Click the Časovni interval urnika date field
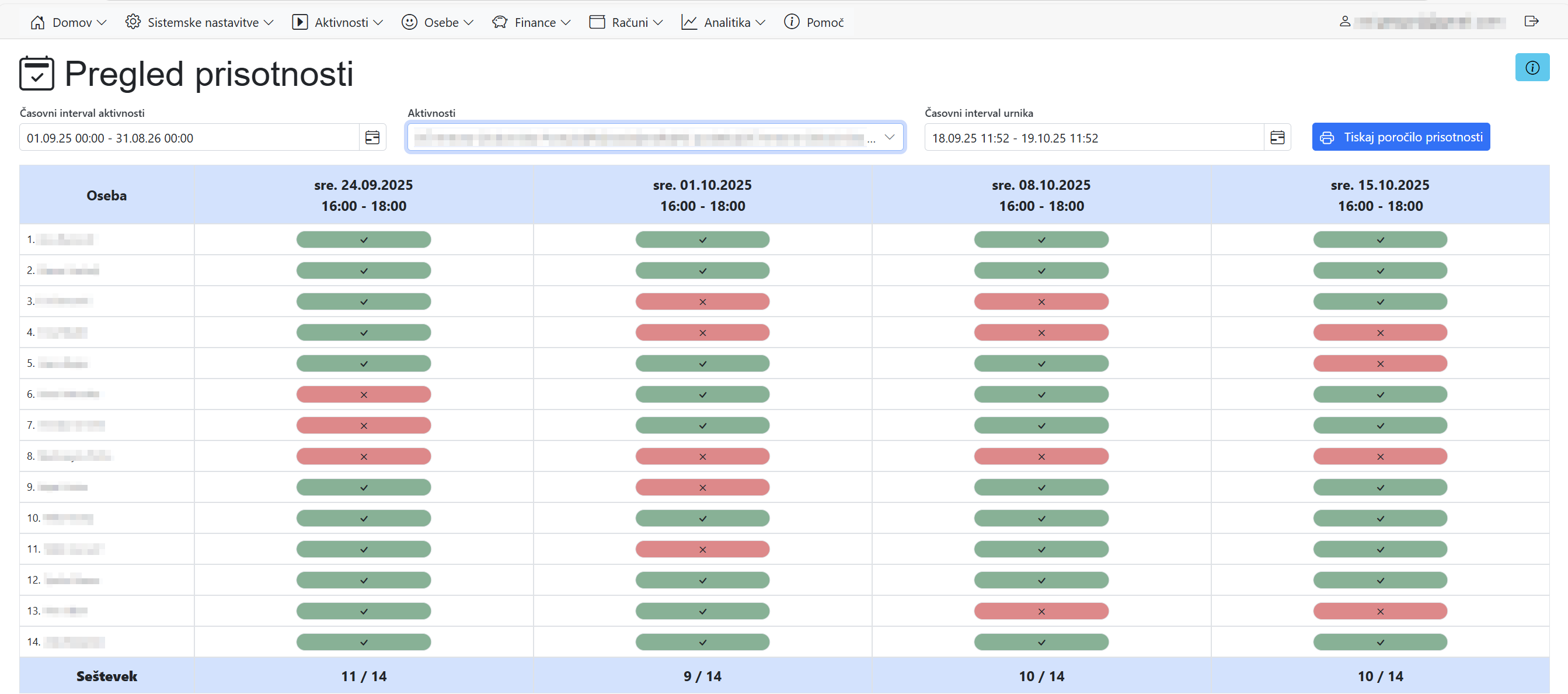 (x=1093, y=138)
